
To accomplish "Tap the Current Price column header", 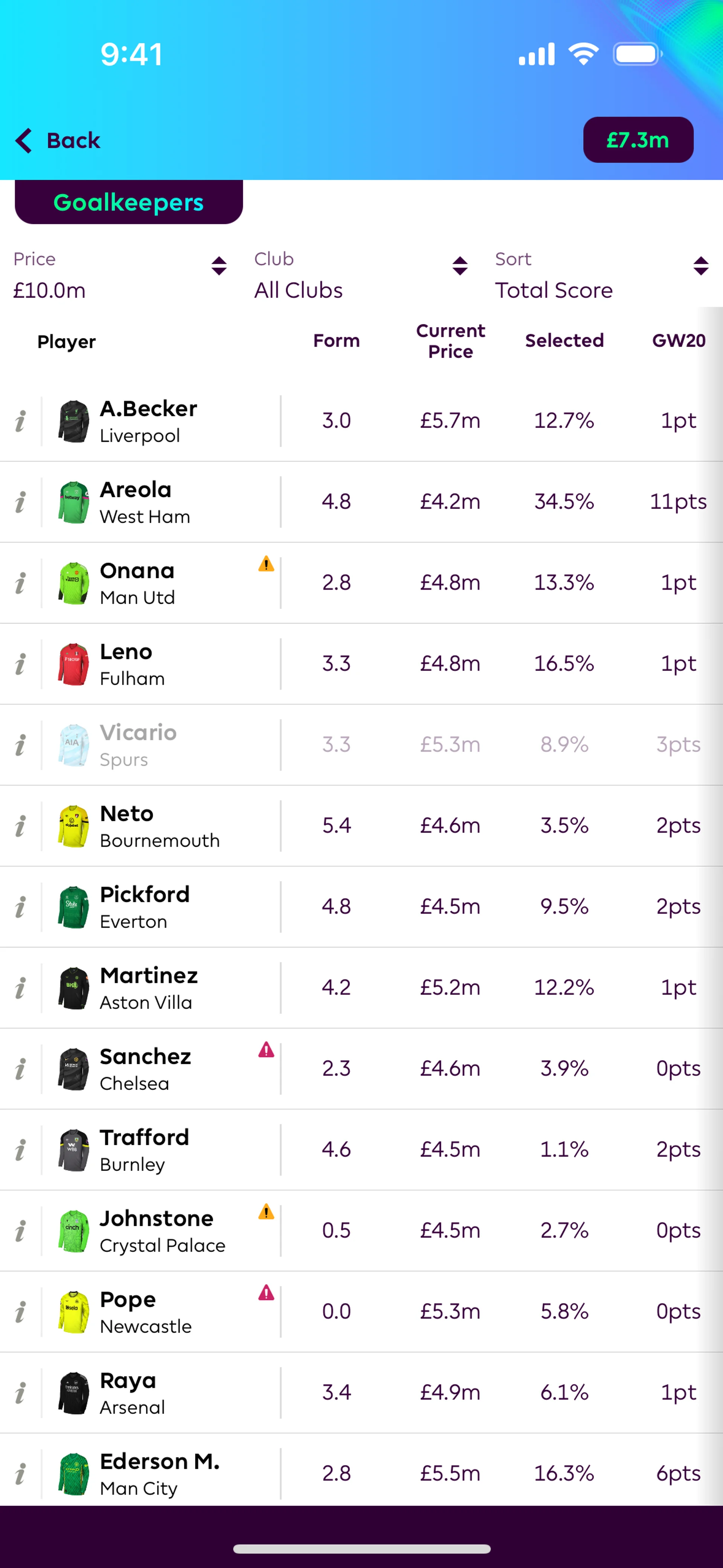I will coord(450,341).
